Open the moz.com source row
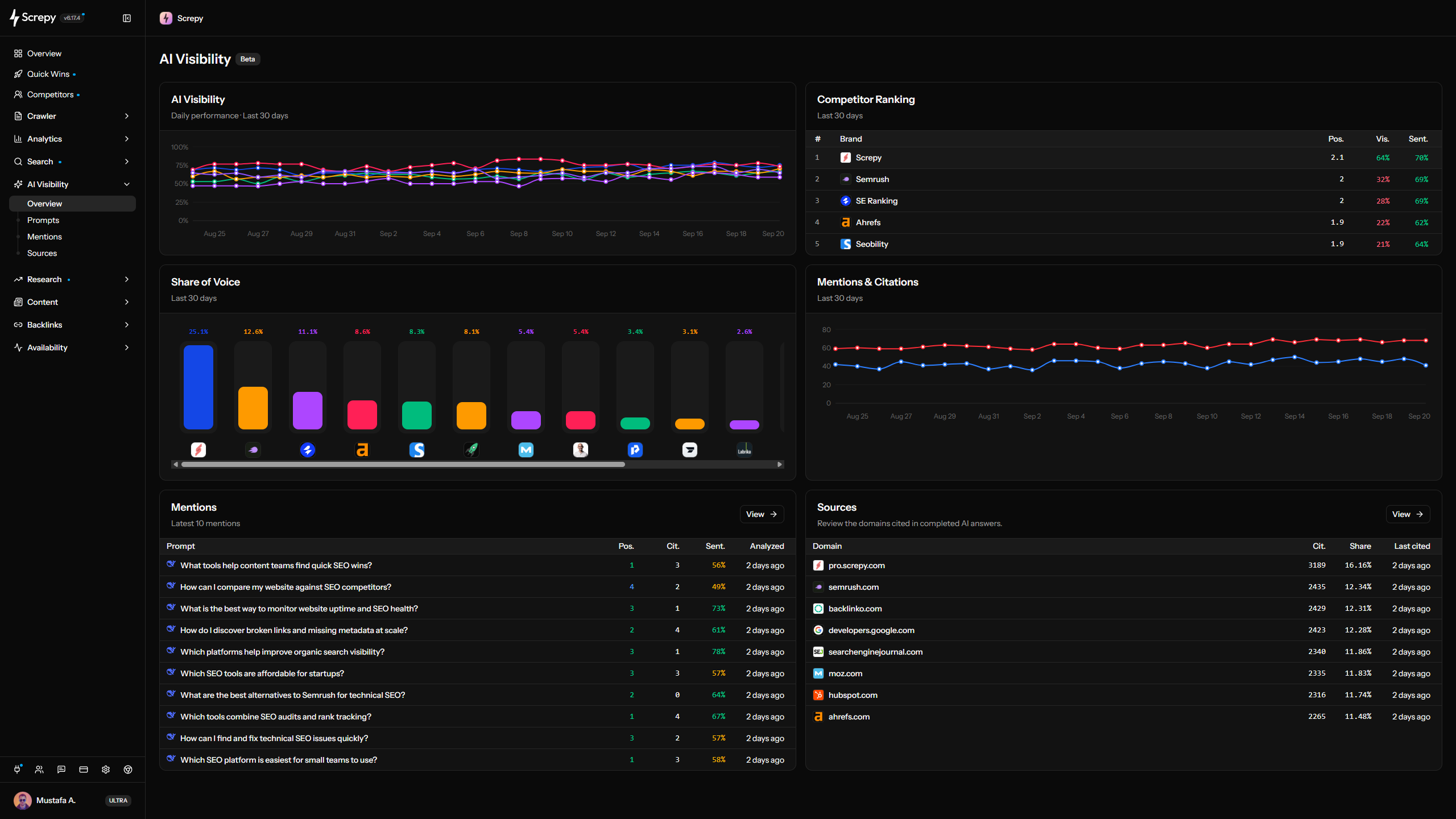Viewport: 1456px width, 819px height. (1123, 673)
